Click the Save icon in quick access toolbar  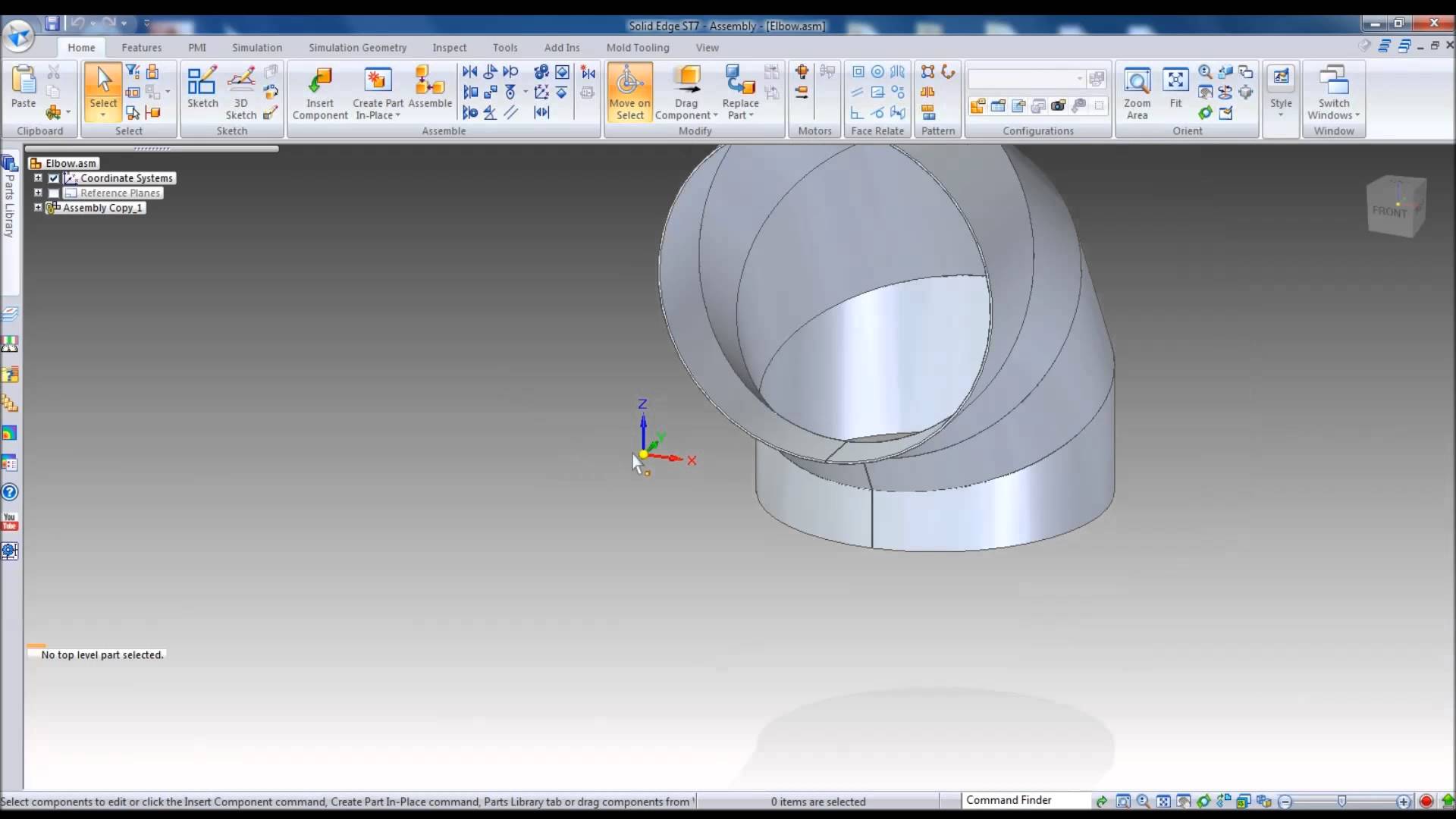[x=52, y=24]
